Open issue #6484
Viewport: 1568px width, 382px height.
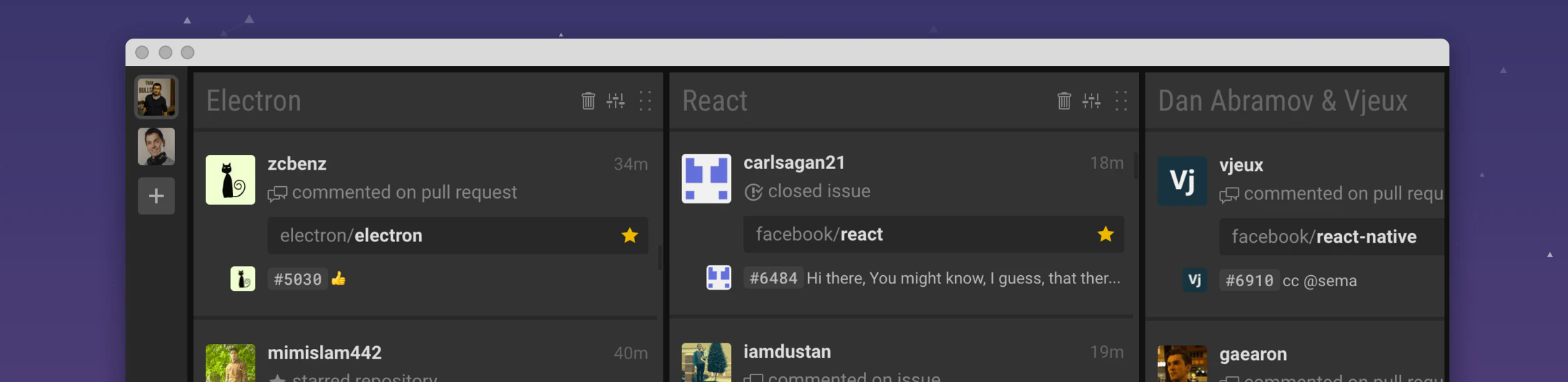(x=774, y=278)
